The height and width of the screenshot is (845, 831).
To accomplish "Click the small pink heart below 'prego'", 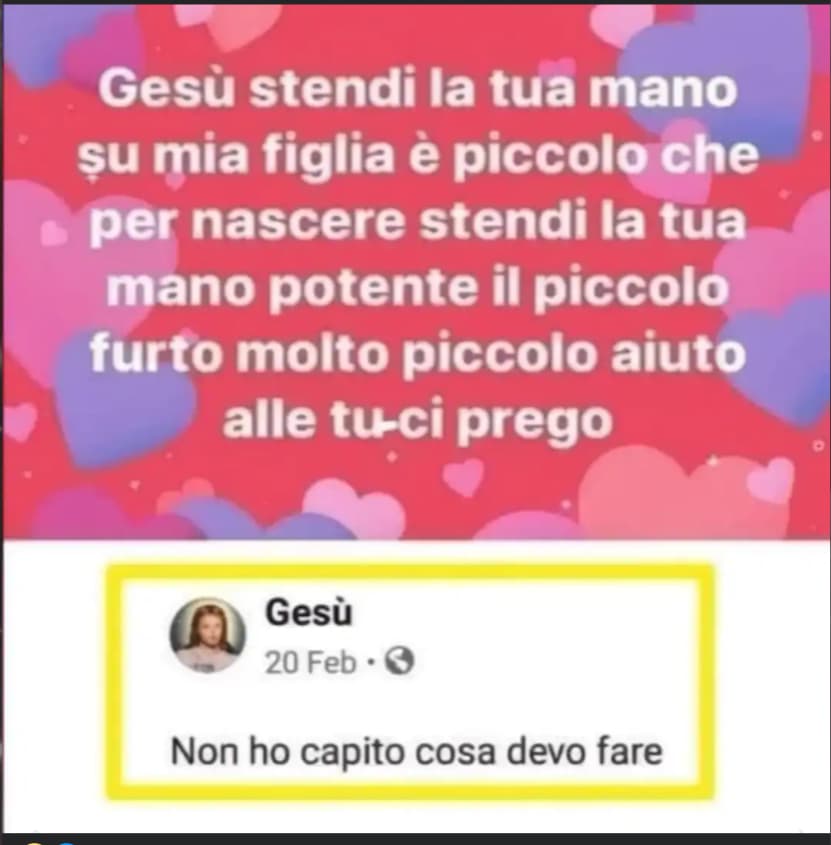I will [x=464, y=477].
